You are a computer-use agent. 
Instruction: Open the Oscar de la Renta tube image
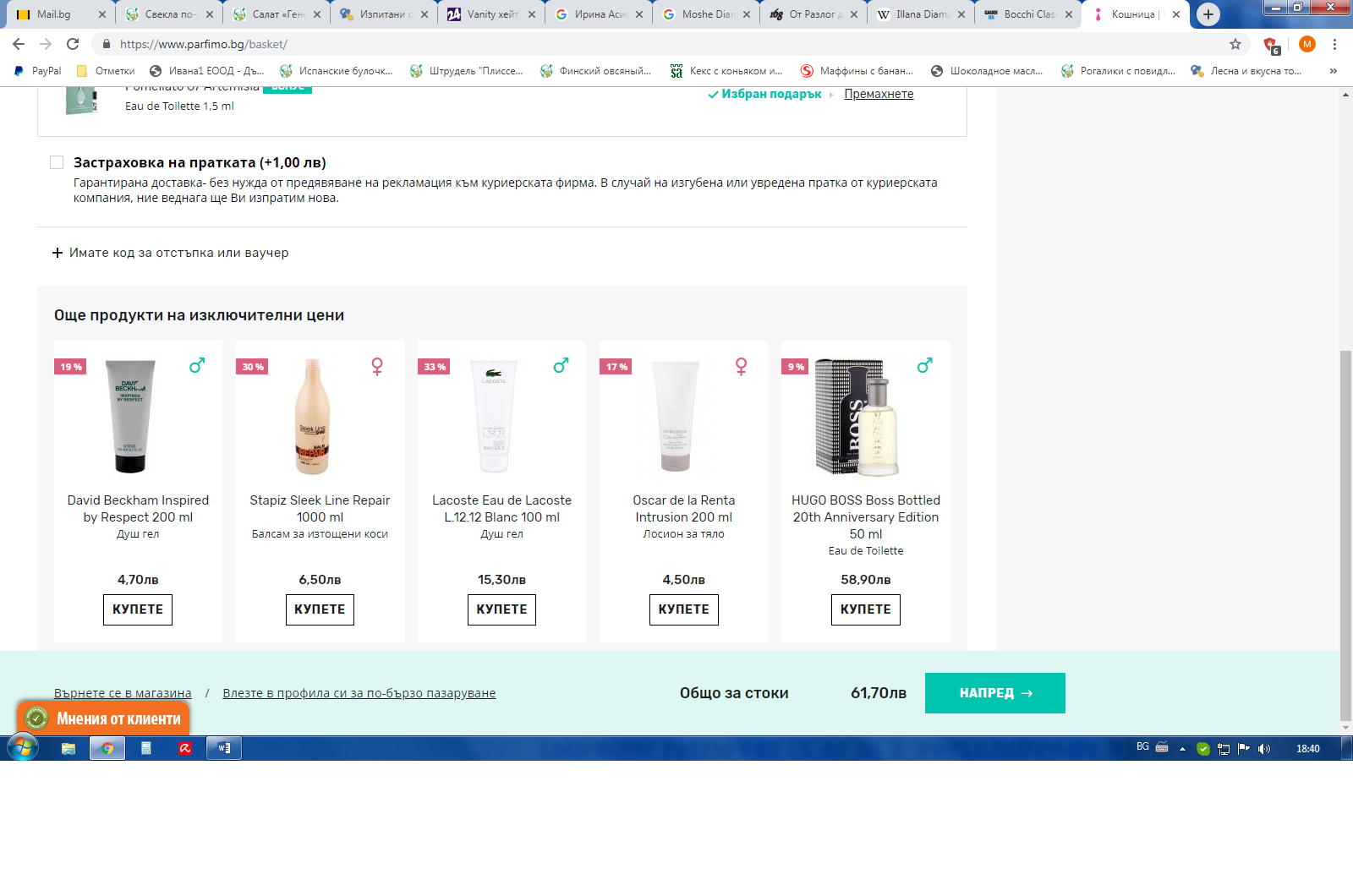click(676, 416)
